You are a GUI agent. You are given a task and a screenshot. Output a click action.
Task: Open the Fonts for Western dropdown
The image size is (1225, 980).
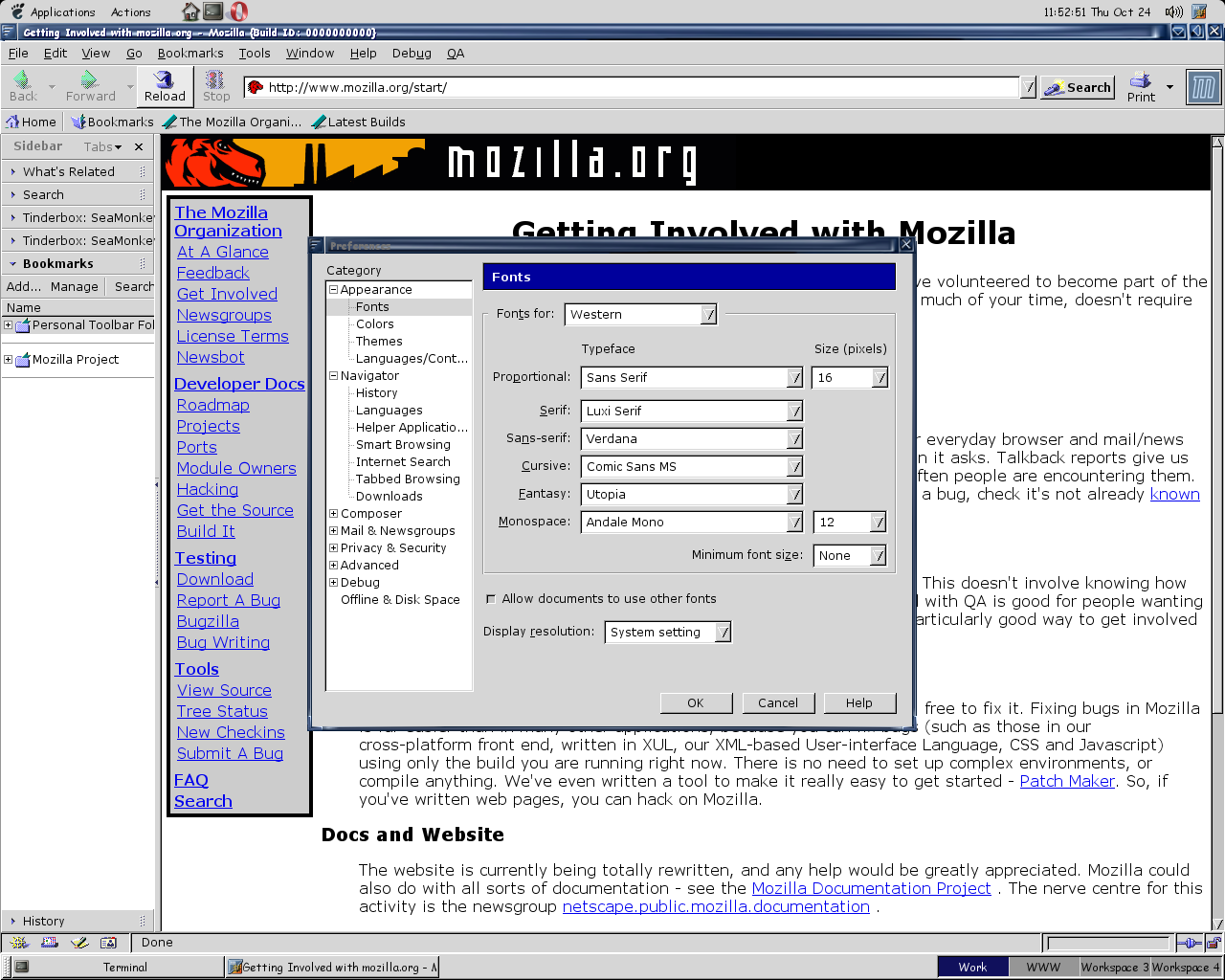[641, 314]
